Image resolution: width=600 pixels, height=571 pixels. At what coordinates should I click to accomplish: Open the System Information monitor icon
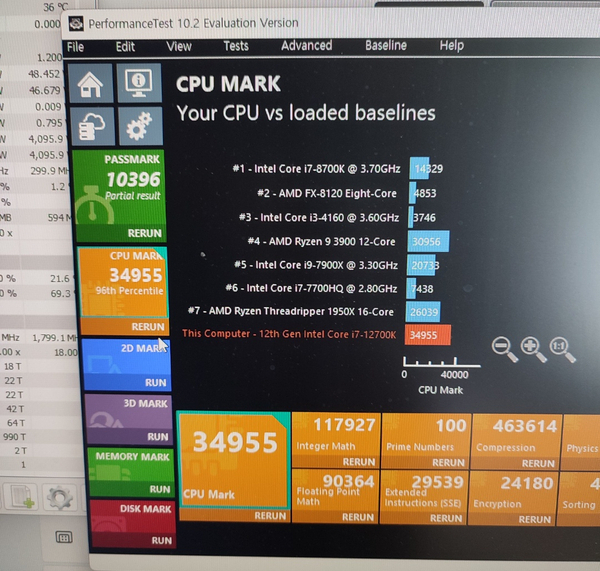pyautogui.click(x=139, y=83)
